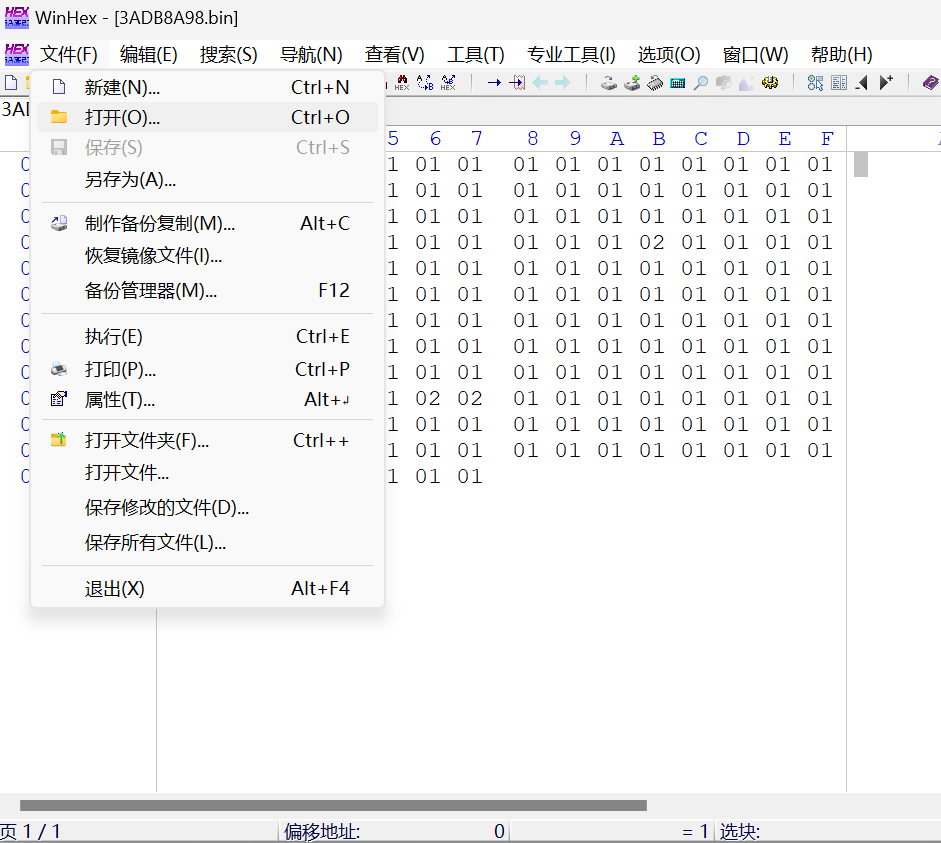Click the Find Hex Values binoculars icon
This screenshot has height=843, width=941.
402,83
